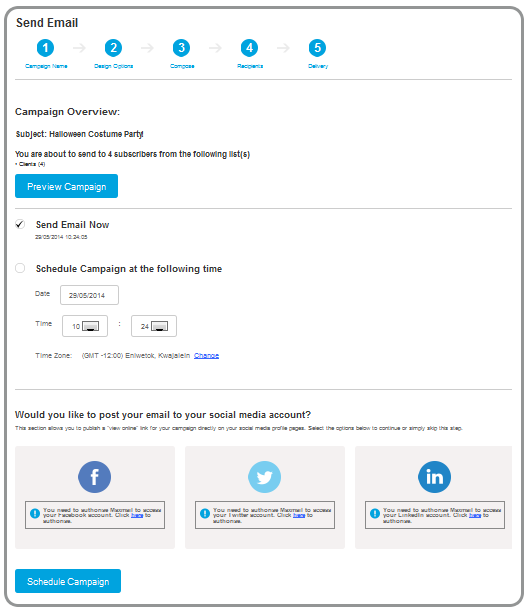Go to step 3 Compose circle
The width and height of the screenshot is (532, 616).
pos(182,48)
